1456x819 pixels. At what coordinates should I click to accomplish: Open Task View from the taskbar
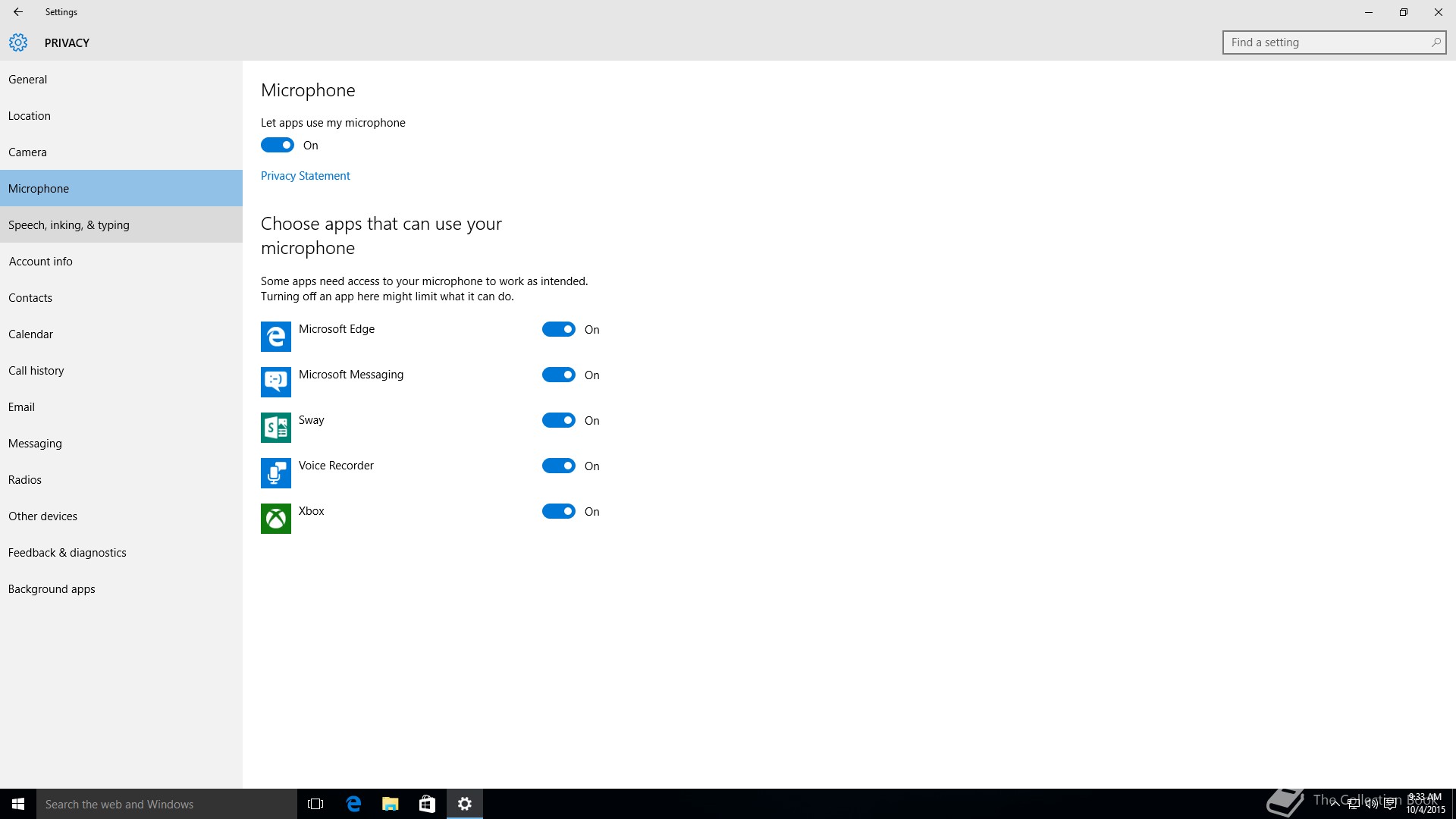[x=315, y=804]
